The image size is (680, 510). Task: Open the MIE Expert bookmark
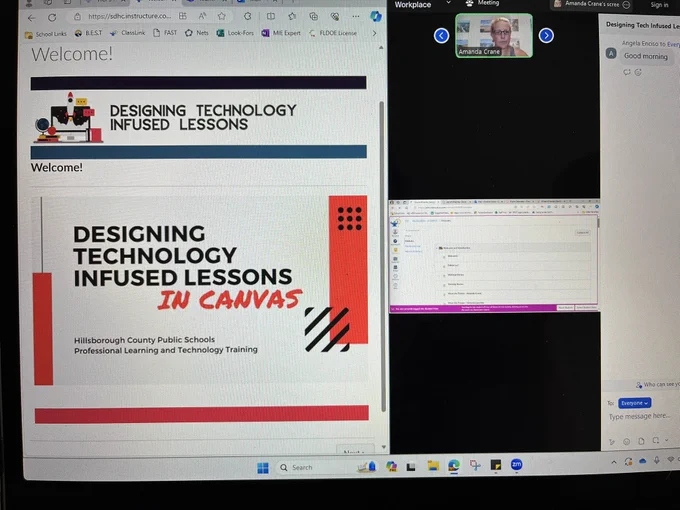pos(281,33)
